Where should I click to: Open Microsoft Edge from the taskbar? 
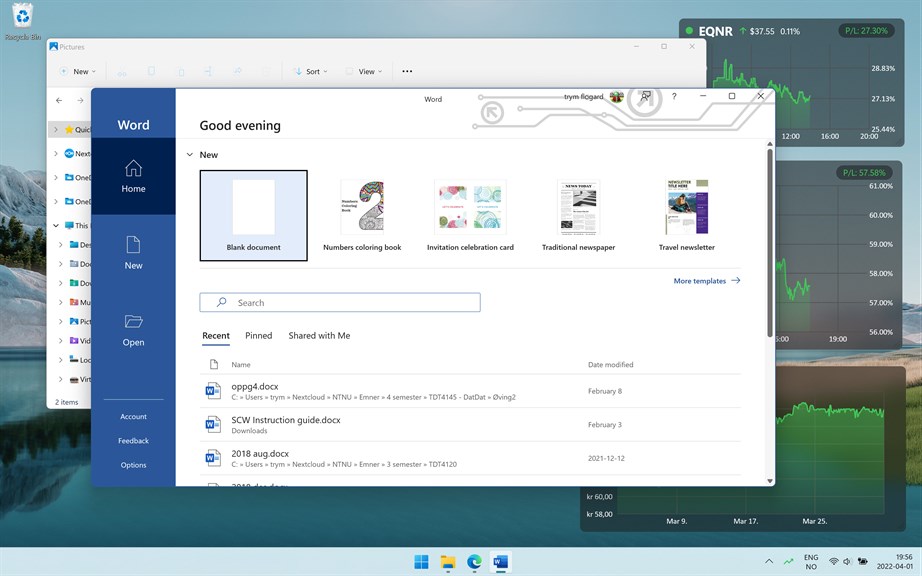473,561
